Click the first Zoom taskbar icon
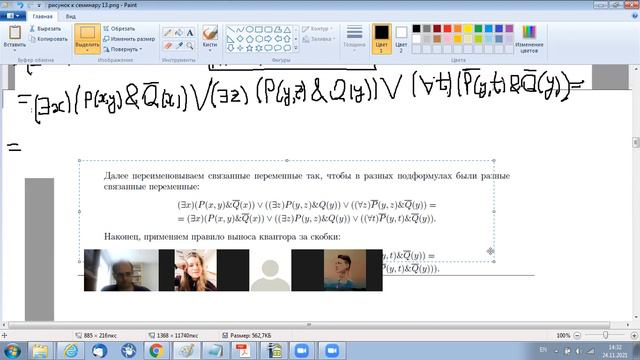640x360 pixels. click(x=302, y=351)
